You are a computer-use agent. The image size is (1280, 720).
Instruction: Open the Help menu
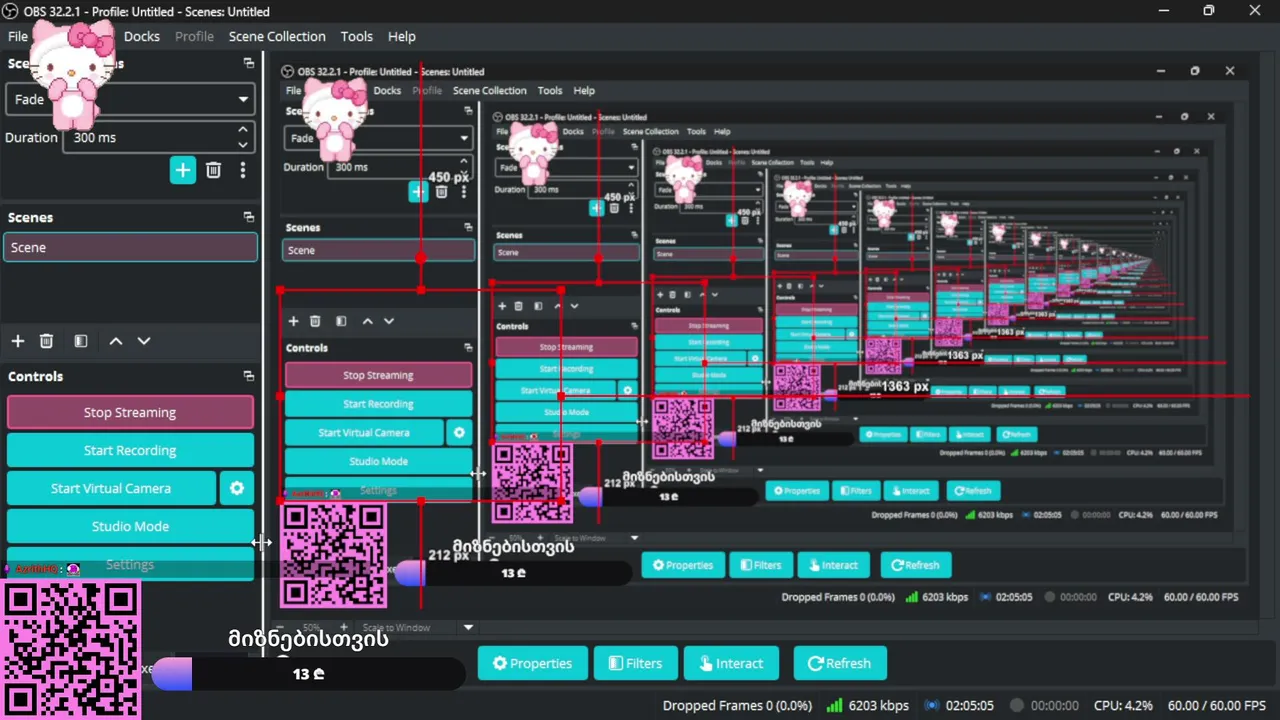tap(401, 36)
